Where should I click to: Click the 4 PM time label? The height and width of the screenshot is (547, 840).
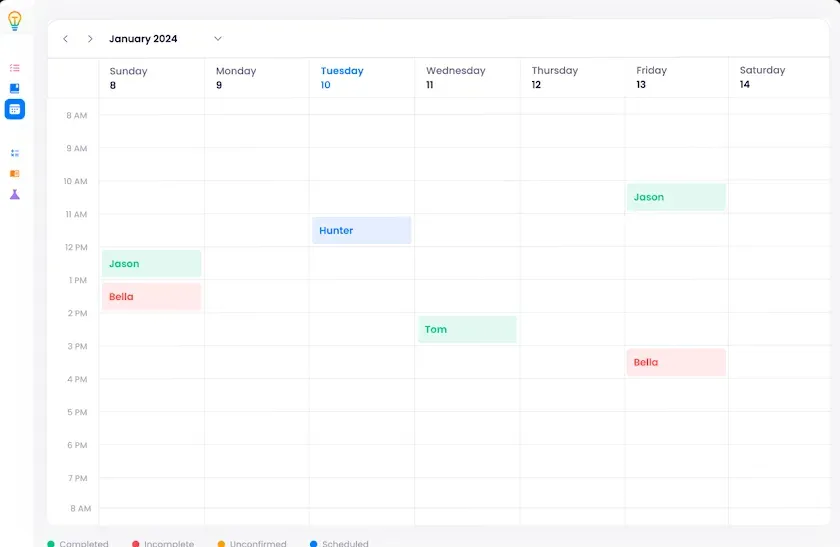tap(77, 379)
